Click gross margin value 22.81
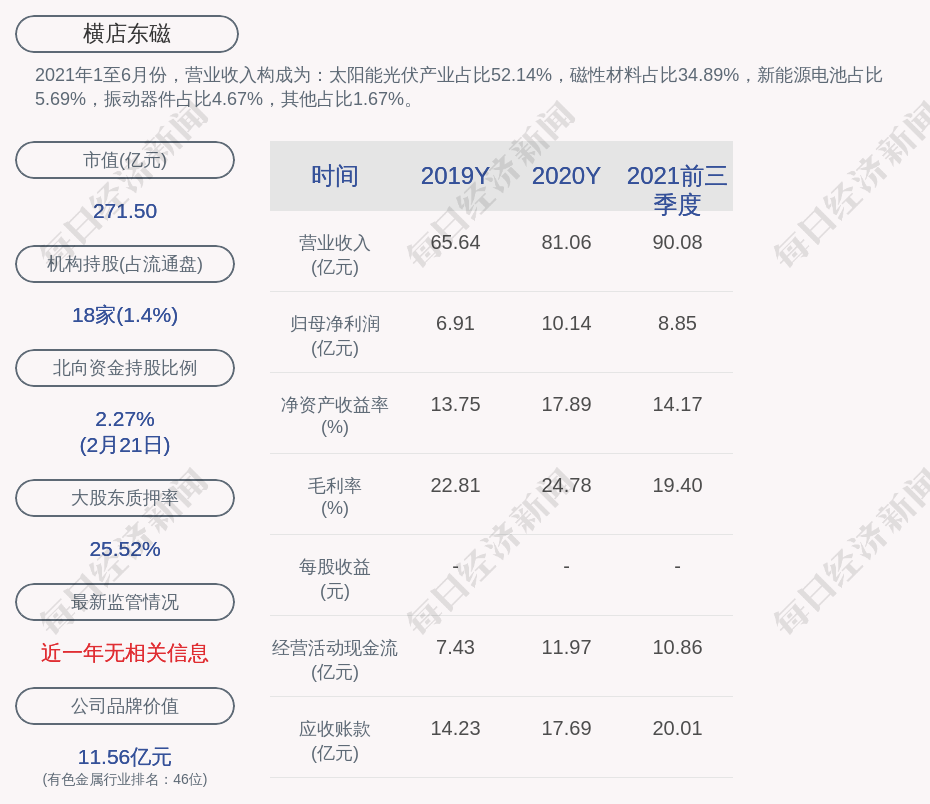The height and width of the screenshot is (804, 930). [x=455, y=486]
